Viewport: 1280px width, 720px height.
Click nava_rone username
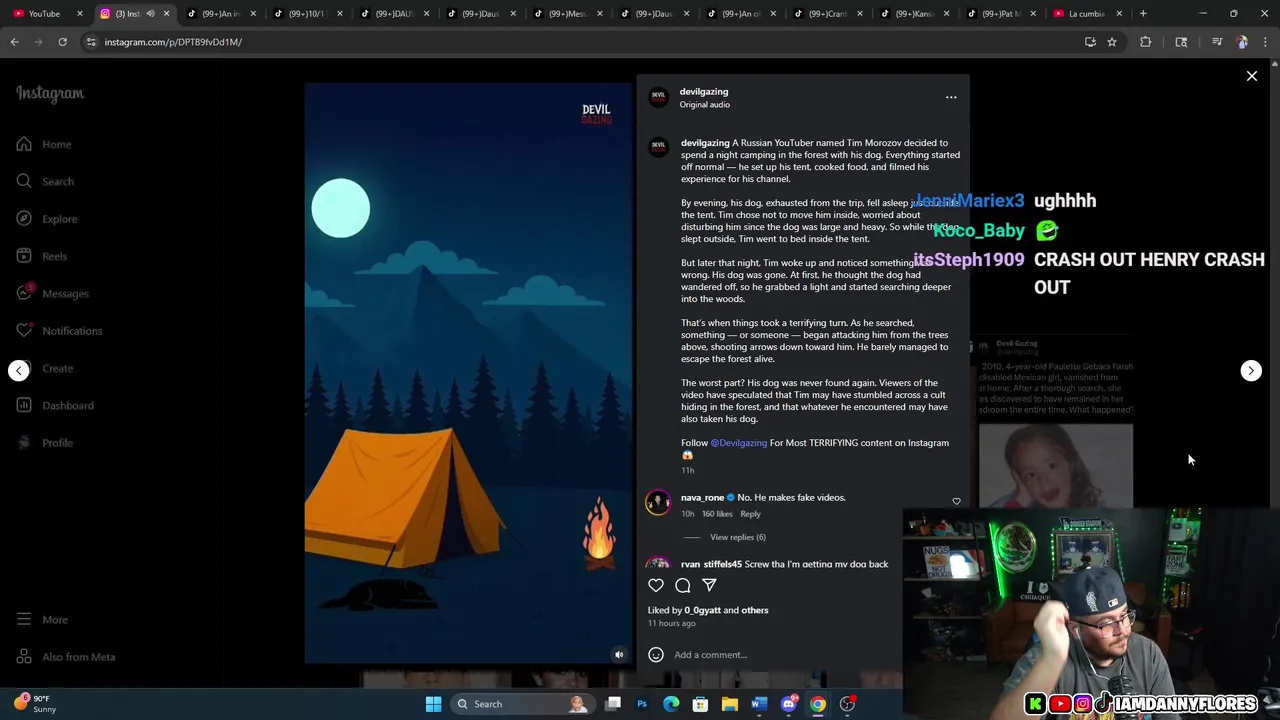702,498
